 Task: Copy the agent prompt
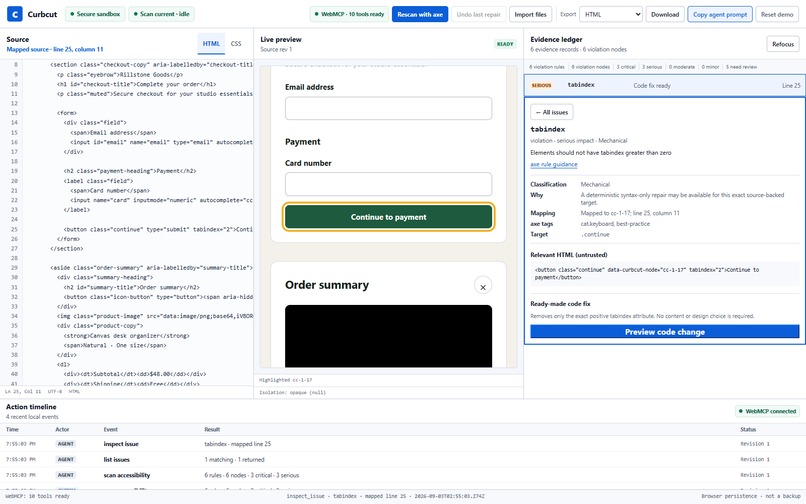[x=720, y=14]
